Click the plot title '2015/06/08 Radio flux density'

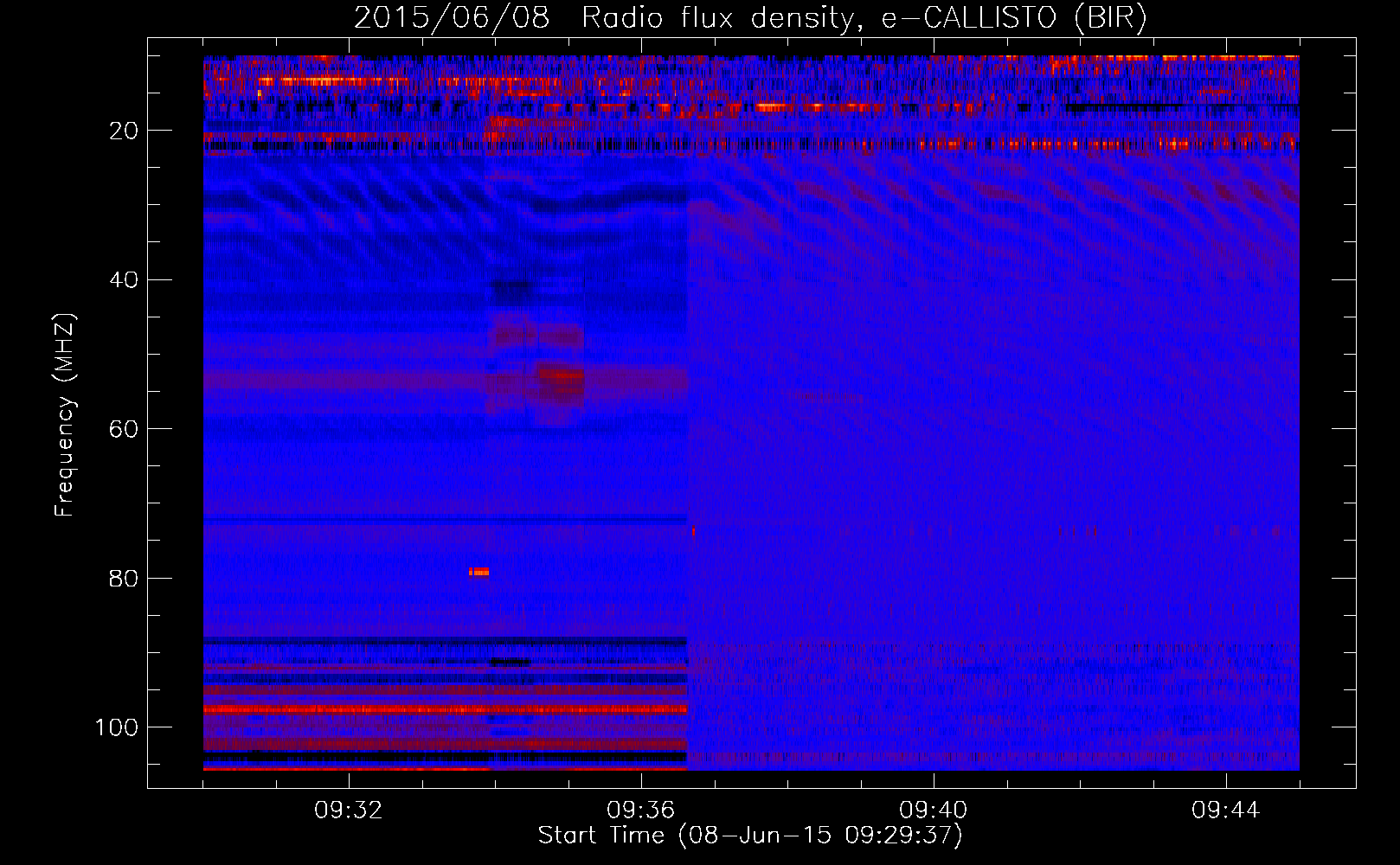click(x=750, y=17)
